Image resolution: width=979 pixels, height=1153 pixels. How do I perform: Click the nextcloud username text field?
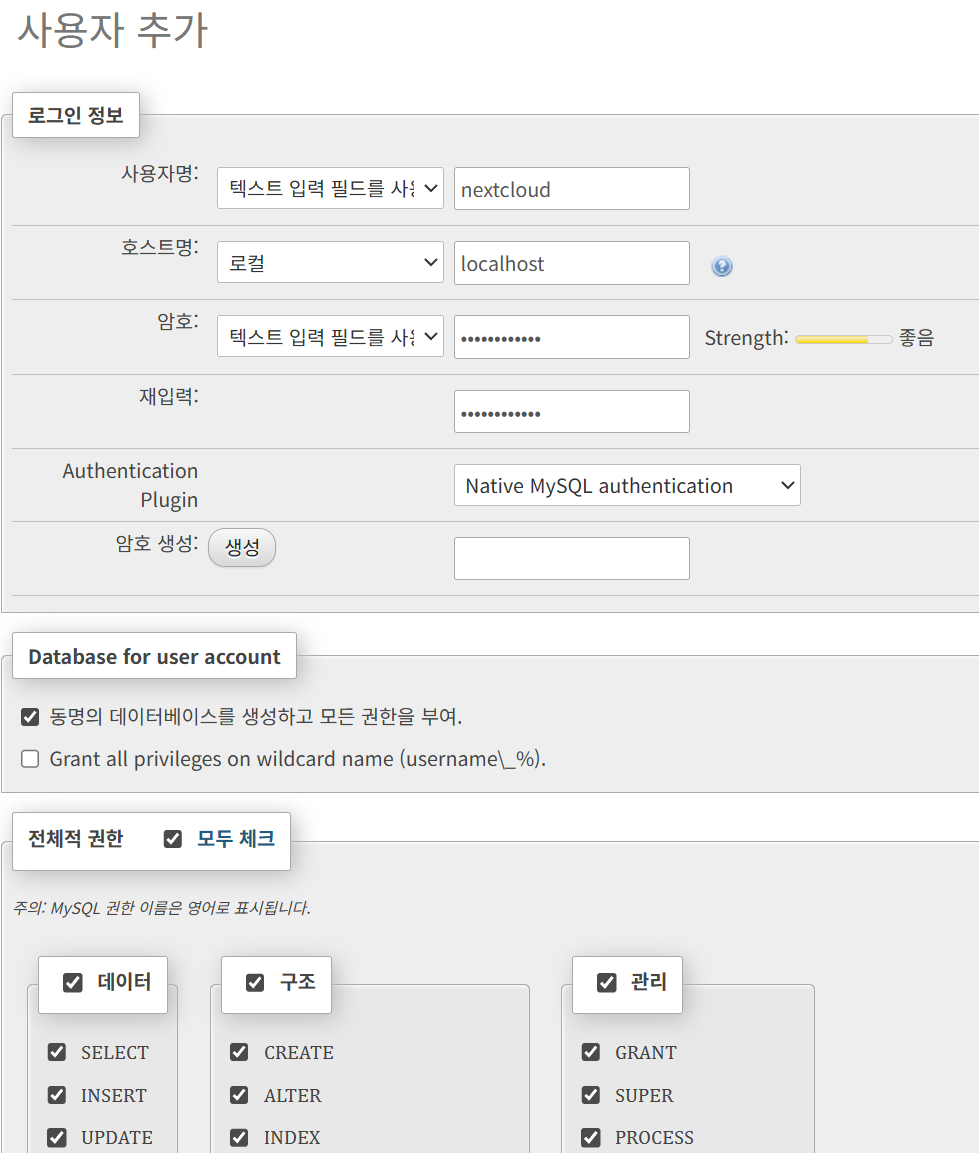(x=571, y=188)
